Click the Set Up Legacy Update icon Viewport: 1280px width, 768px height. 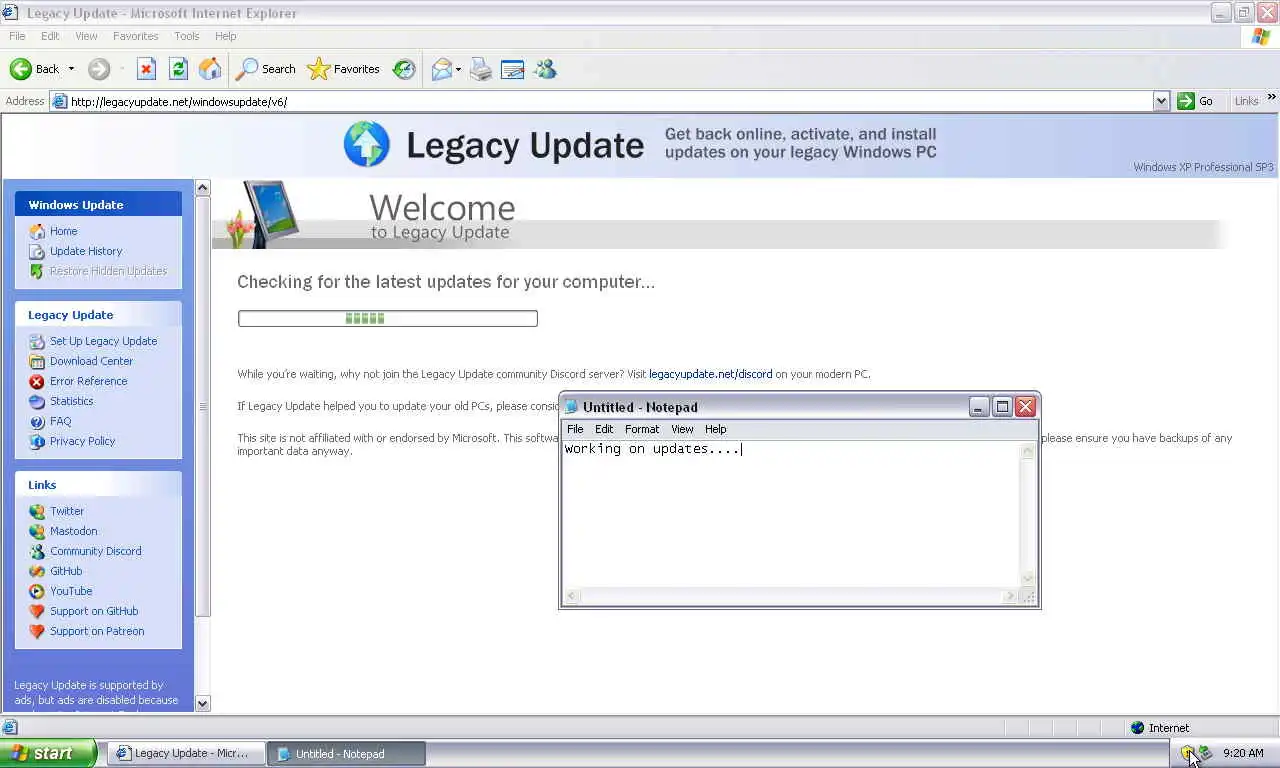(x=37, y=341)
